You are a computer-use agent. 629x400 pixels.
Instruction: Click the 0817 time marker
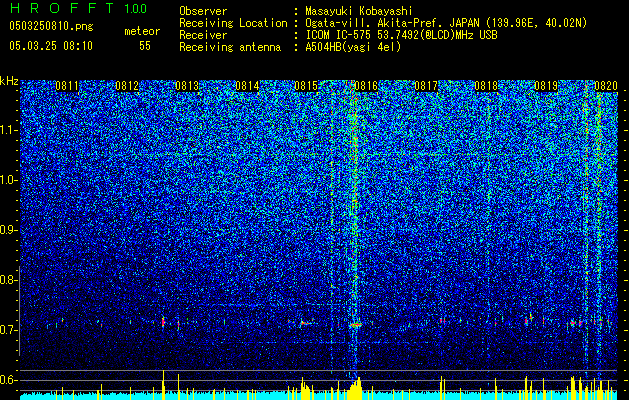(x=426, y=86)
